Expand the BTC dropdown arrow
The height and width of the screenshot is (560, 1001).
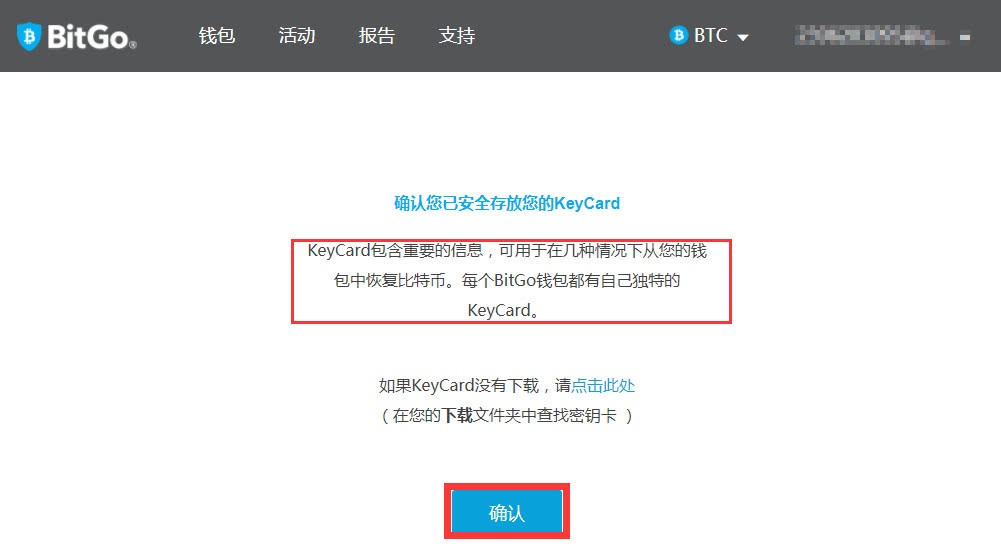coord(742,38)
